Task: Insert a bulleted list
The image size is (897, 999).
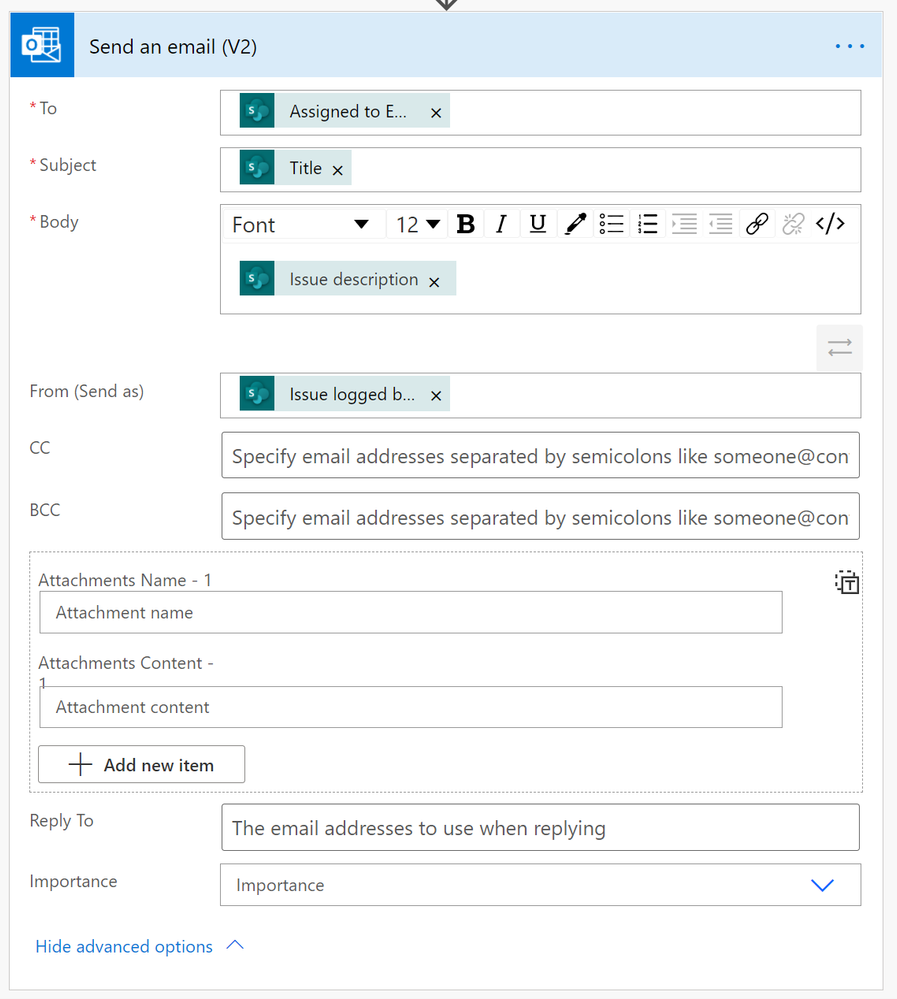Action: 612,224
